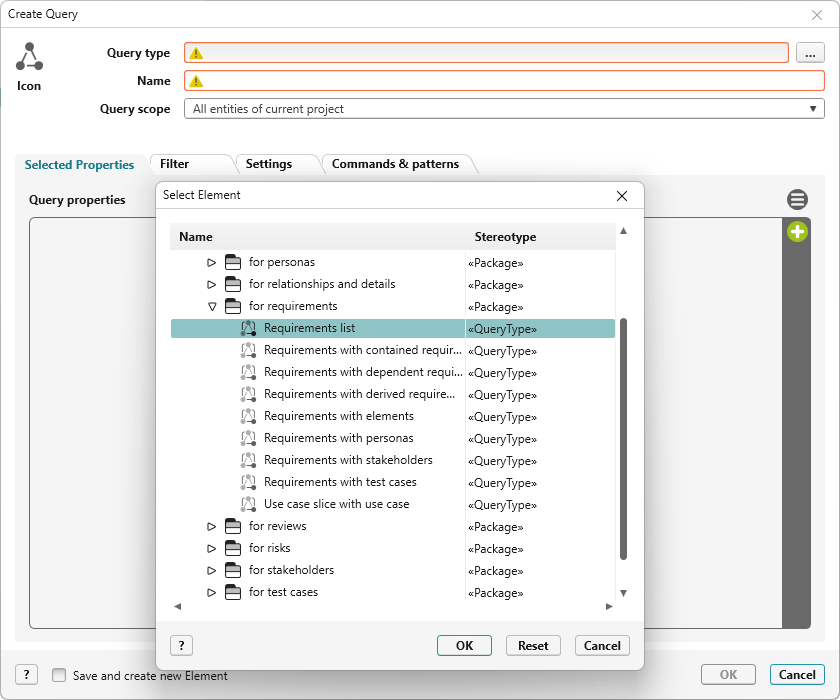Collapse the 'for requirements' package
Screen dimensions: 840x700
212,306
